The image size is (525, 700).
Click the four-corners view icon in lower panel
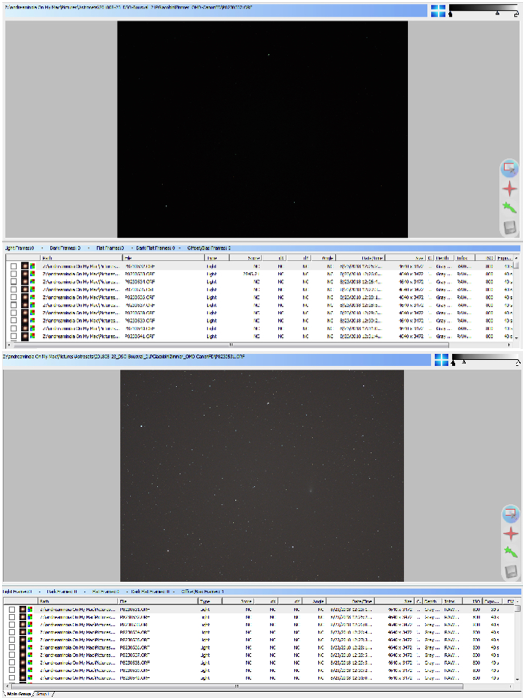pos(441,360)
